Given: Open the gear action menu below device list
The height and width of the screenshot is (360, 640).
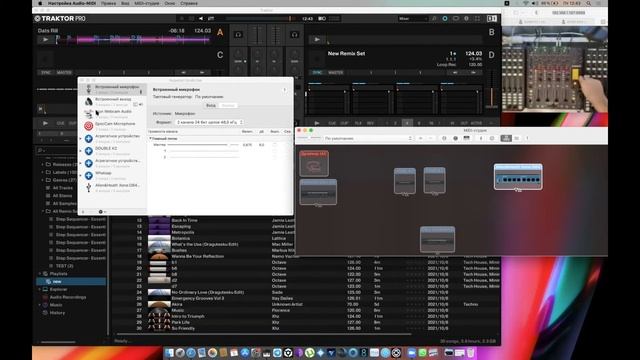Looking at the screenshot, I should [x=101, y=212].
